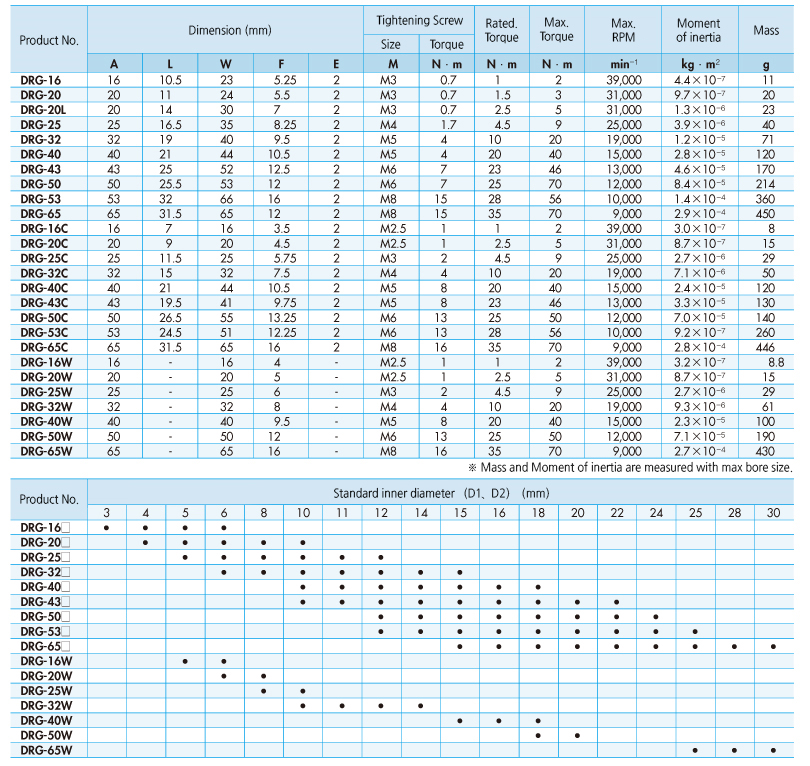Viewport: 810px width, 766px height.
Task: Select the "360" mass value for DRG-53
Action: [x=765, y=199]
